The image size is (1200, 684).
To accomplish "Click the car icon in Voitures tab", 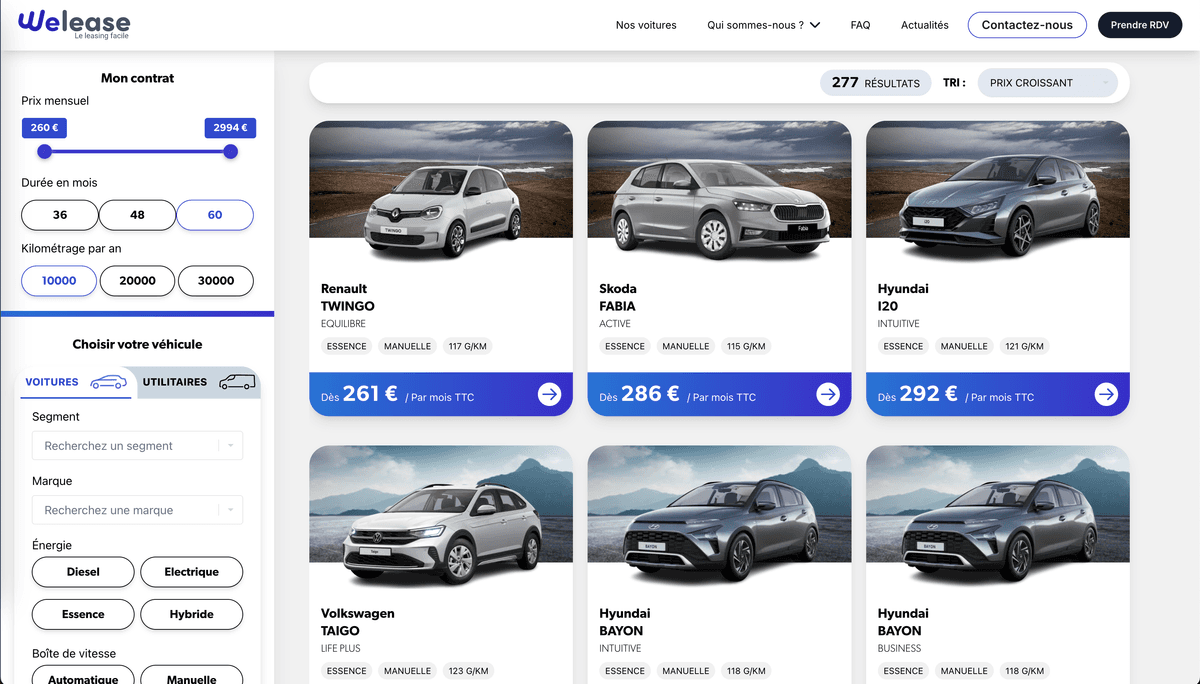I will tap(108, 382).
